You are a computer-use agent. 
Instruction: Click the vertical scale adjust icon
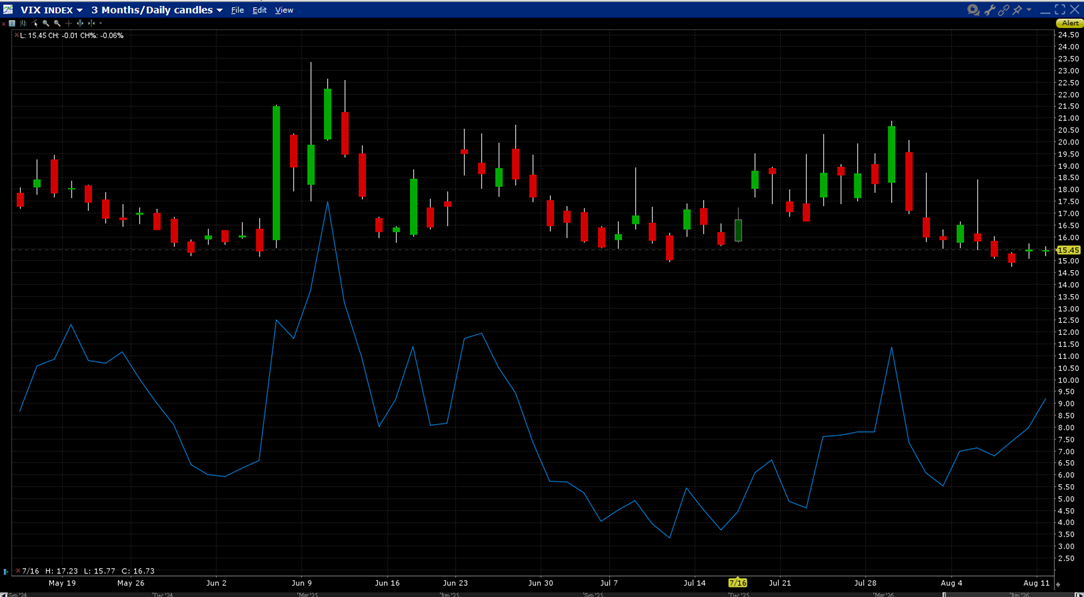coord(80,23)
